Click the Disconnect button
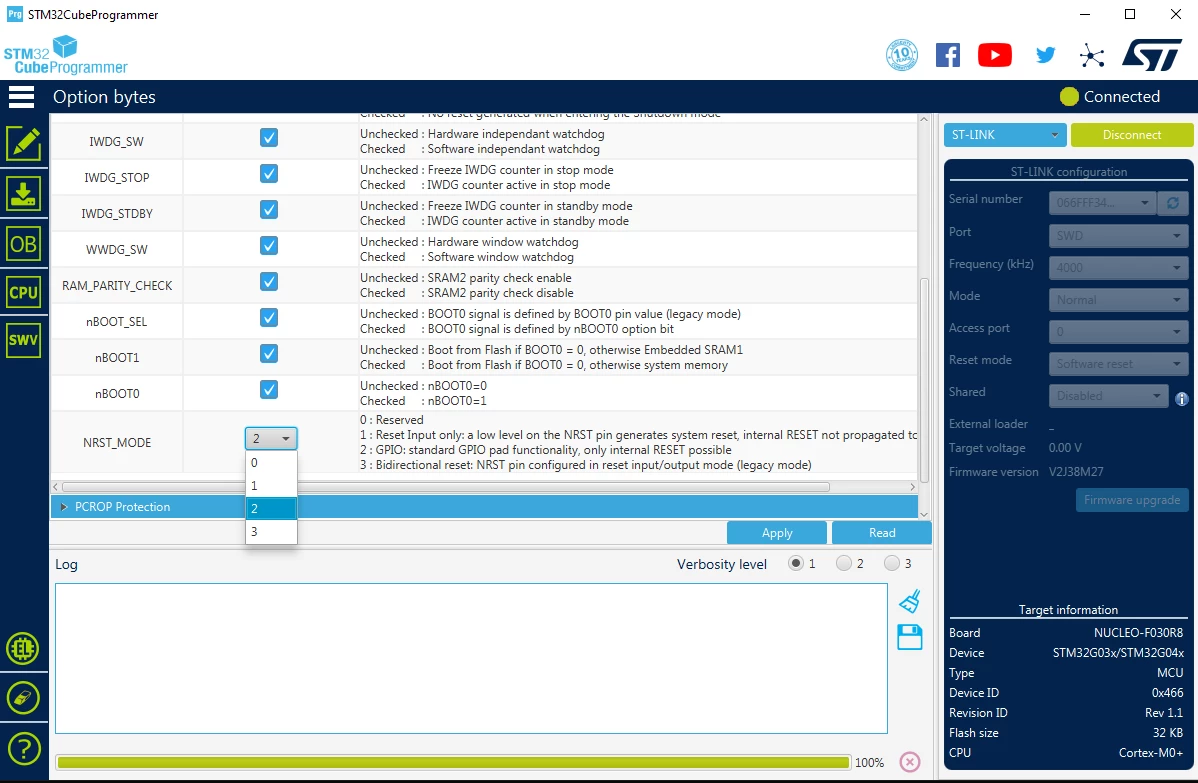 [x=1132, y=134]
